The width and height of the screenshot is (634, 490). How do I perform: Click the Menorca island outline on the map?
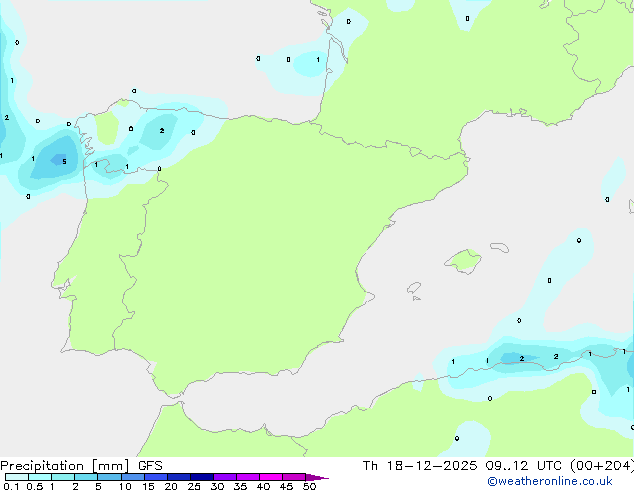[499, 247]
